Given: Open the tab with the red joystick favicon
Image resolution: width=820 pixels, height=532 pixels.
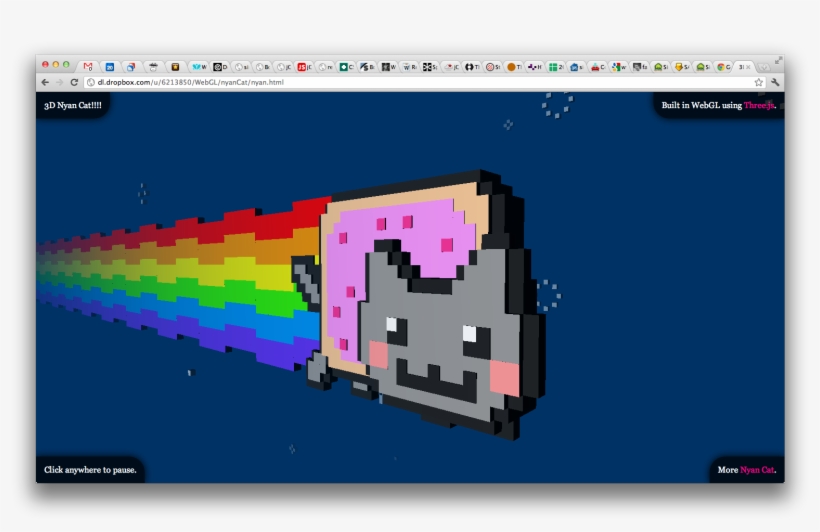Looking at the screenshot, I should (x=598, y=67).
